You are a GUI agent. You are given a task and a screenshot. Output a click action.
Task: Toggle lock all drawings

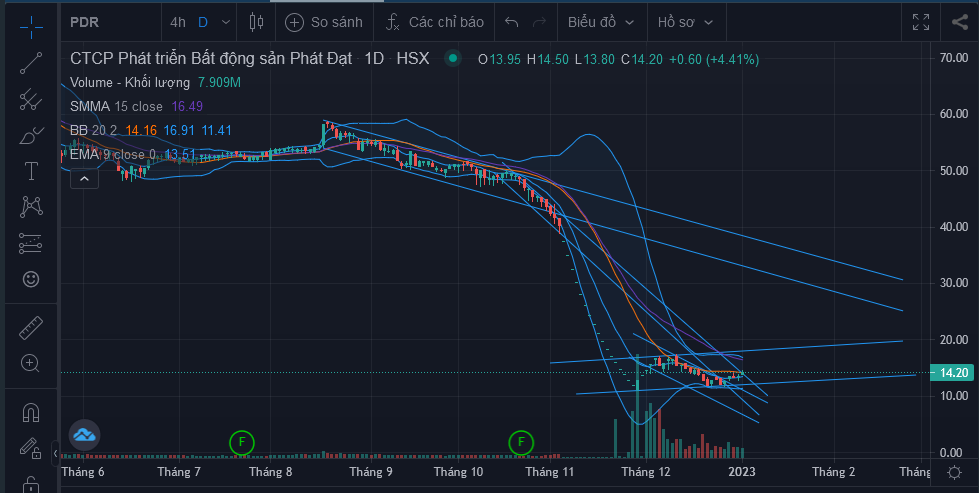(31, 484)
